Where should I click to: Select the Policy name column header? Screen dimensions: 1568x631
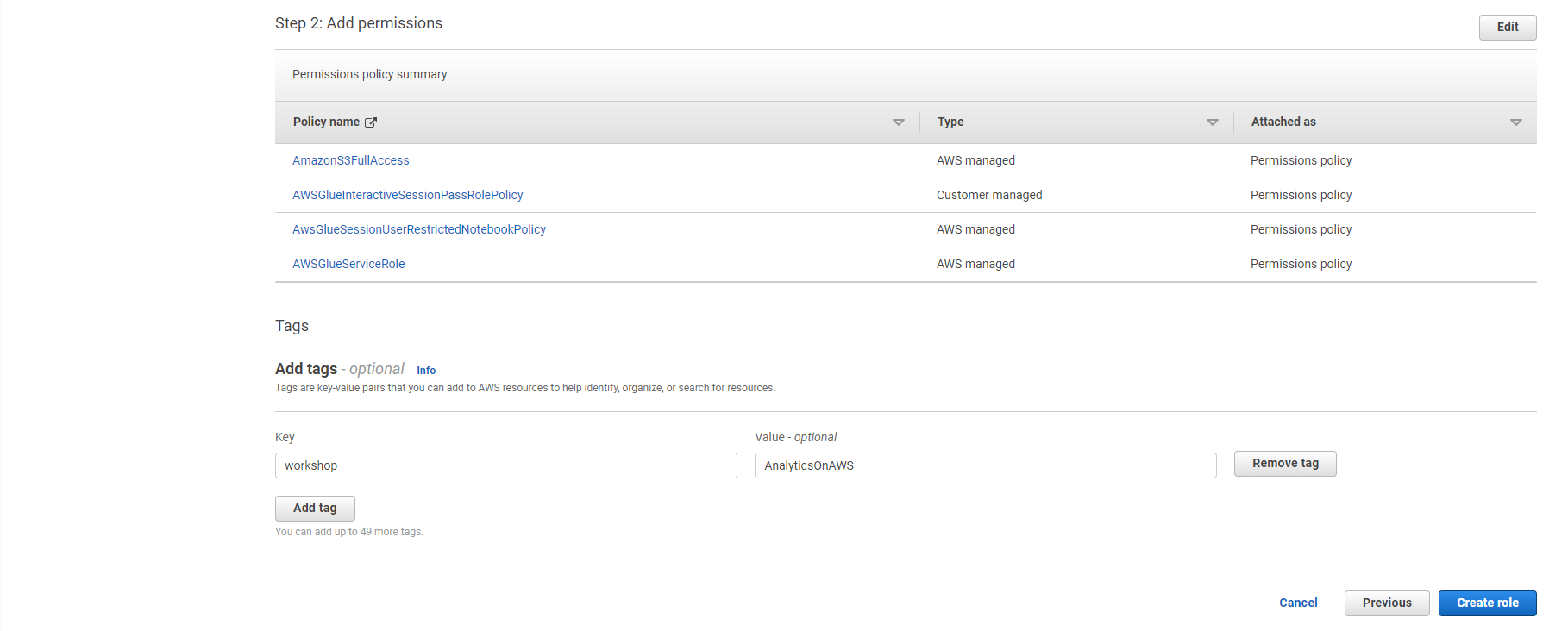coord(326,122)
